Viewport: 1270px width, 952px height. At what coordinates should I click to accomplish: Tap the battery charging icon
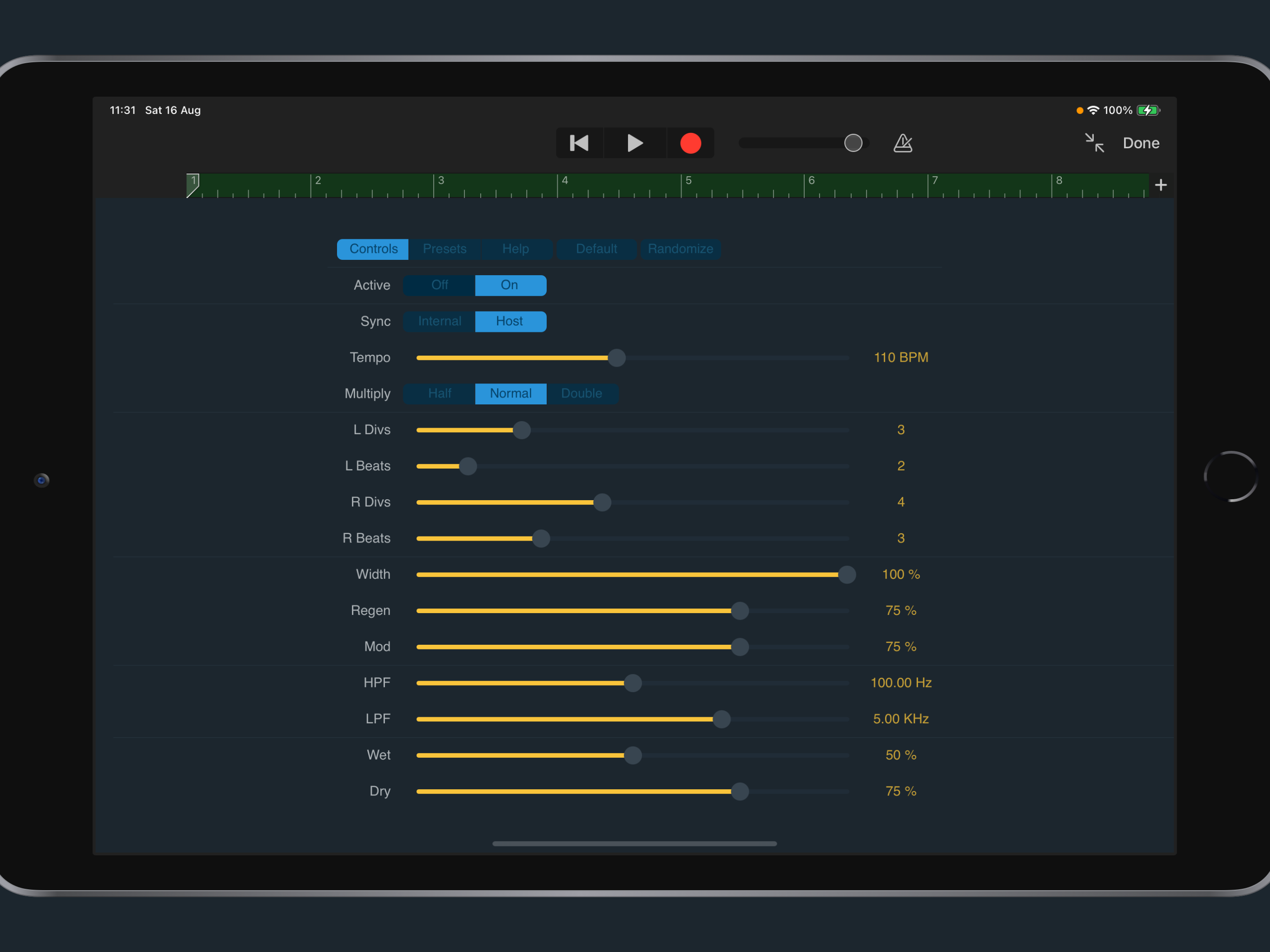pyautogui.click(x=1148, y=110)
